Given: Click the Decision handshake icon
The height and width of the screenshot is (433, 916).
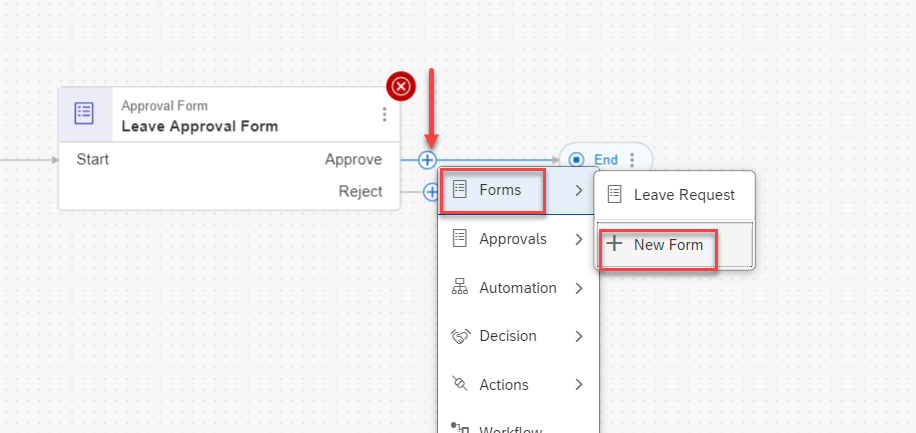Looking at the screenshot, I should click(x=460, y=336).
